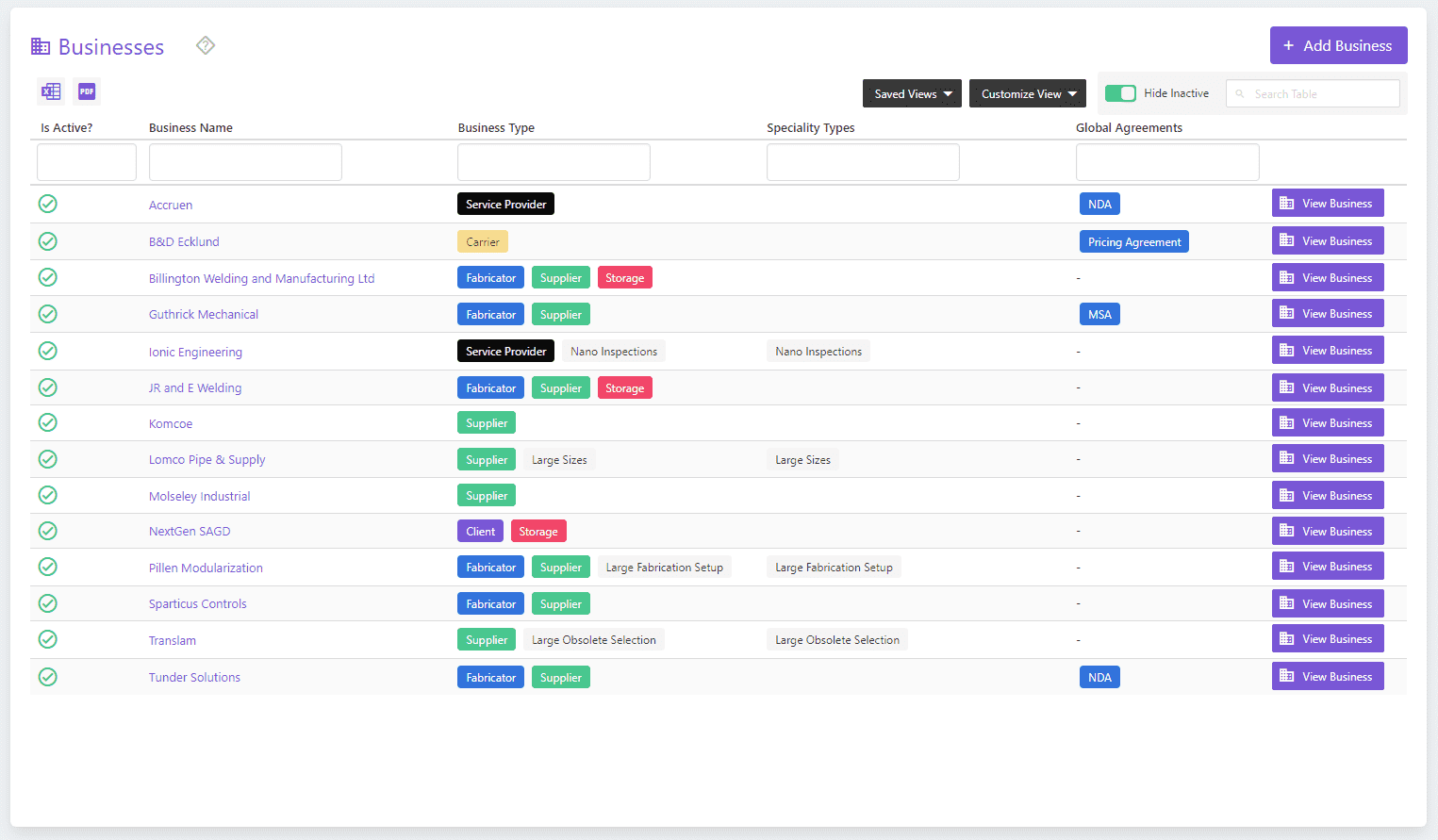Click the search magnifier in the Search Table box

pos(1241,92)
